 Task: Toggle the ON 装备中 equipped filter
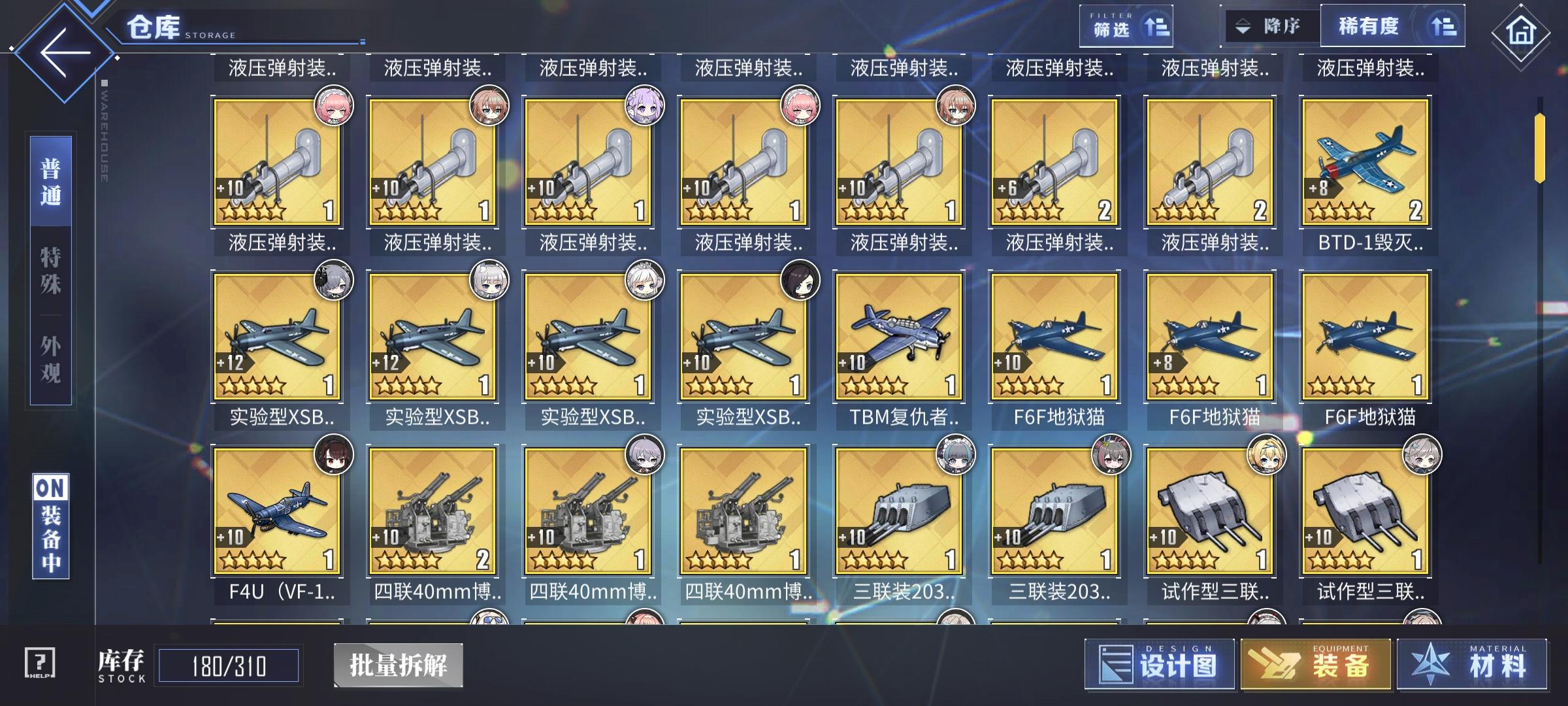[51, 526]
